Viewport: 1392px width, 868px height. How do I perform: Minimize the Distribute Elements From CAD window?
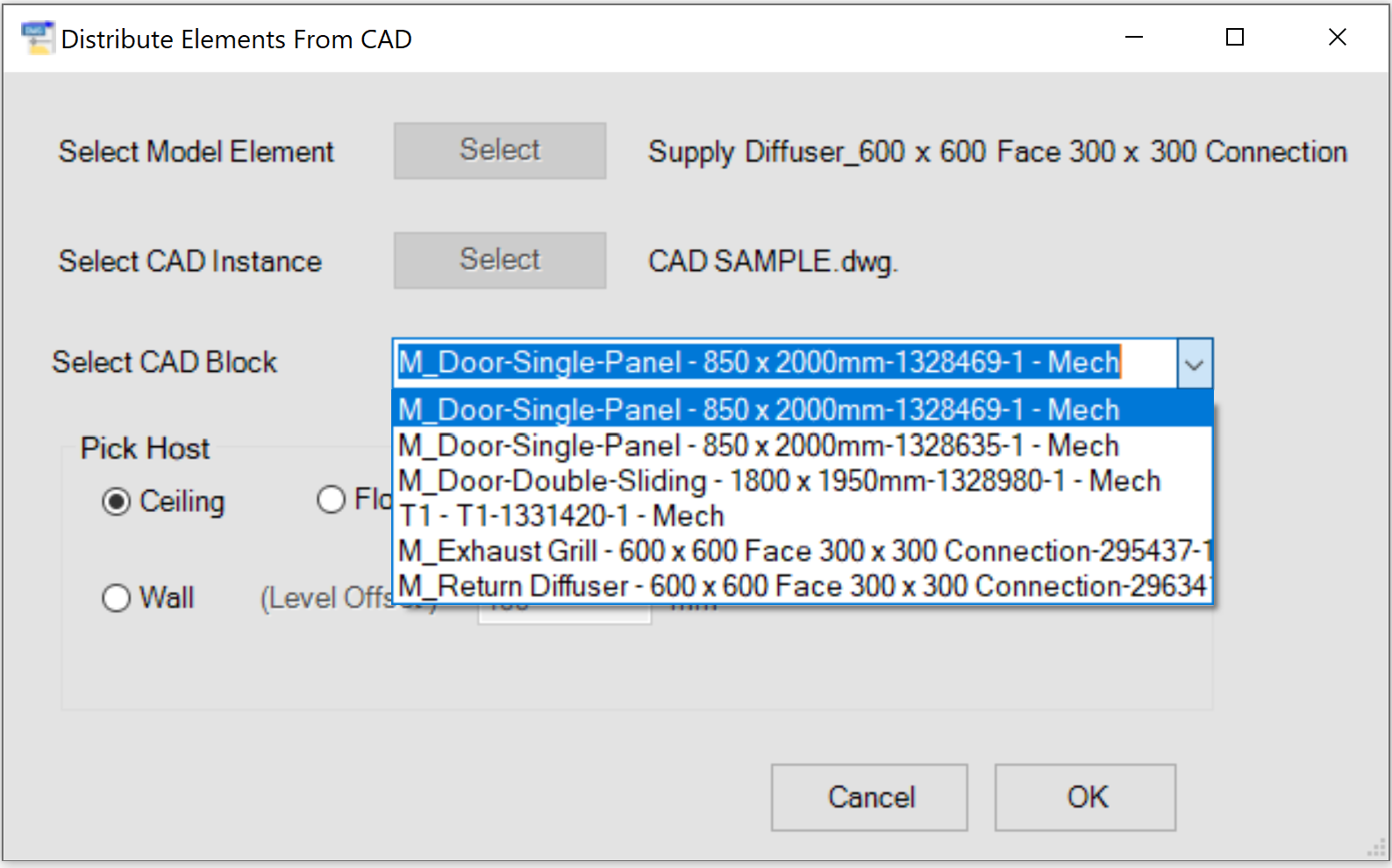pos(1134,38)
